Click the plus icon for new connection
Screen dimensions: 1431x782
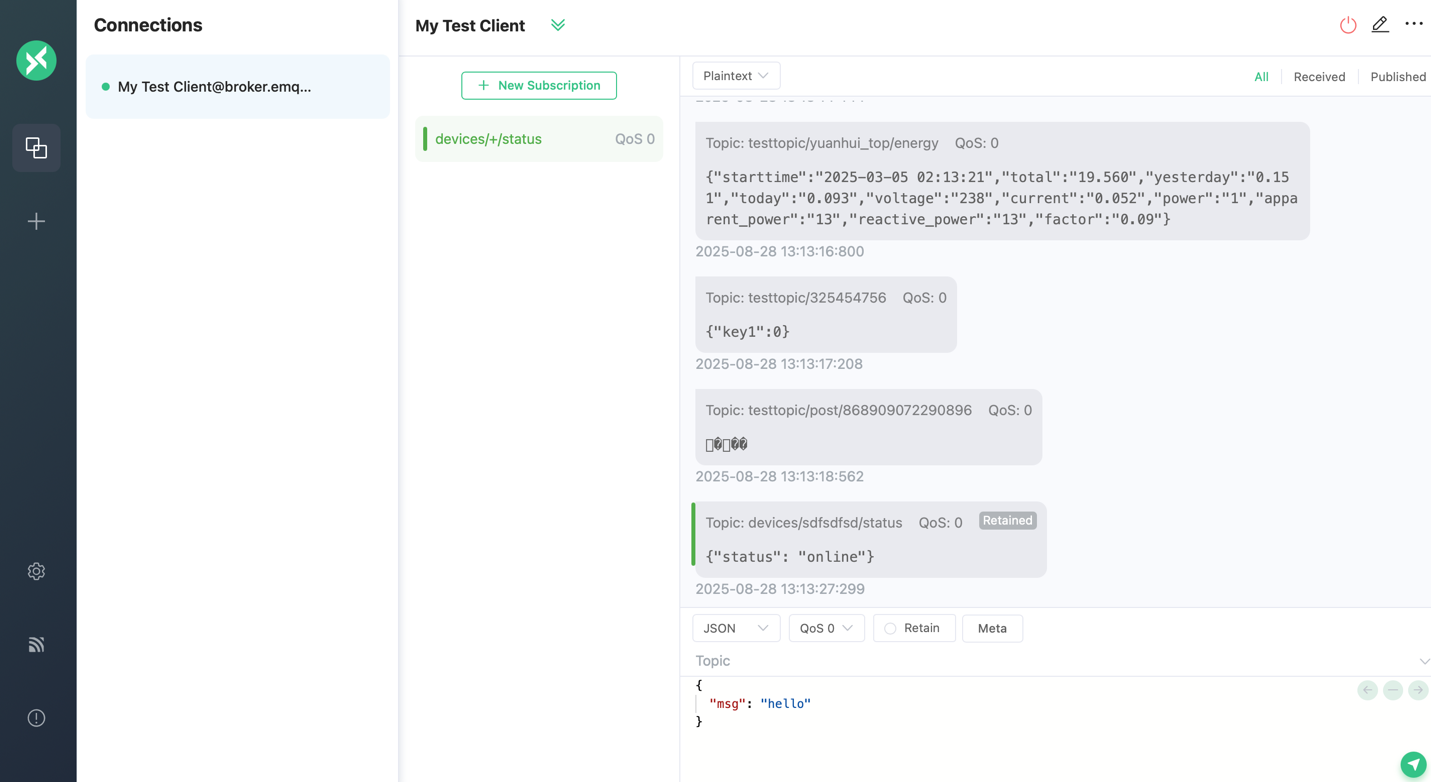point(37,221)
